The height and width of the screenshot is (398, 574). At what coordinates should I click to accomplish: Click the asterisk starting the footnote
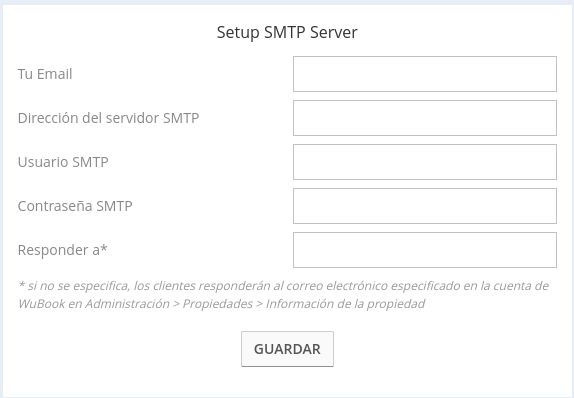click(21, 284)
